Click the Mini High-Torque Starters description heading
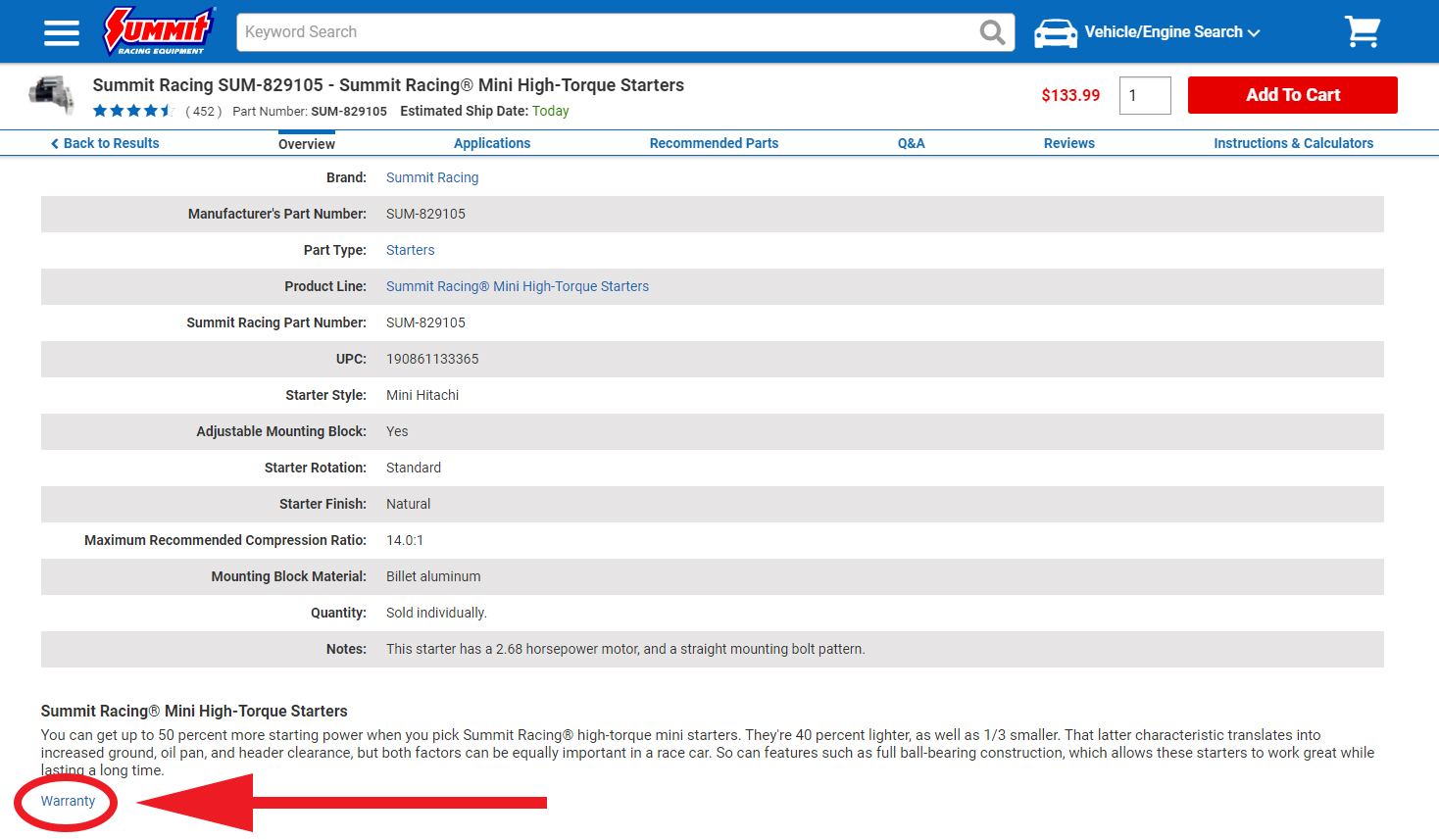This screenshot has width=1439, height=840. (x=194, y=711)
